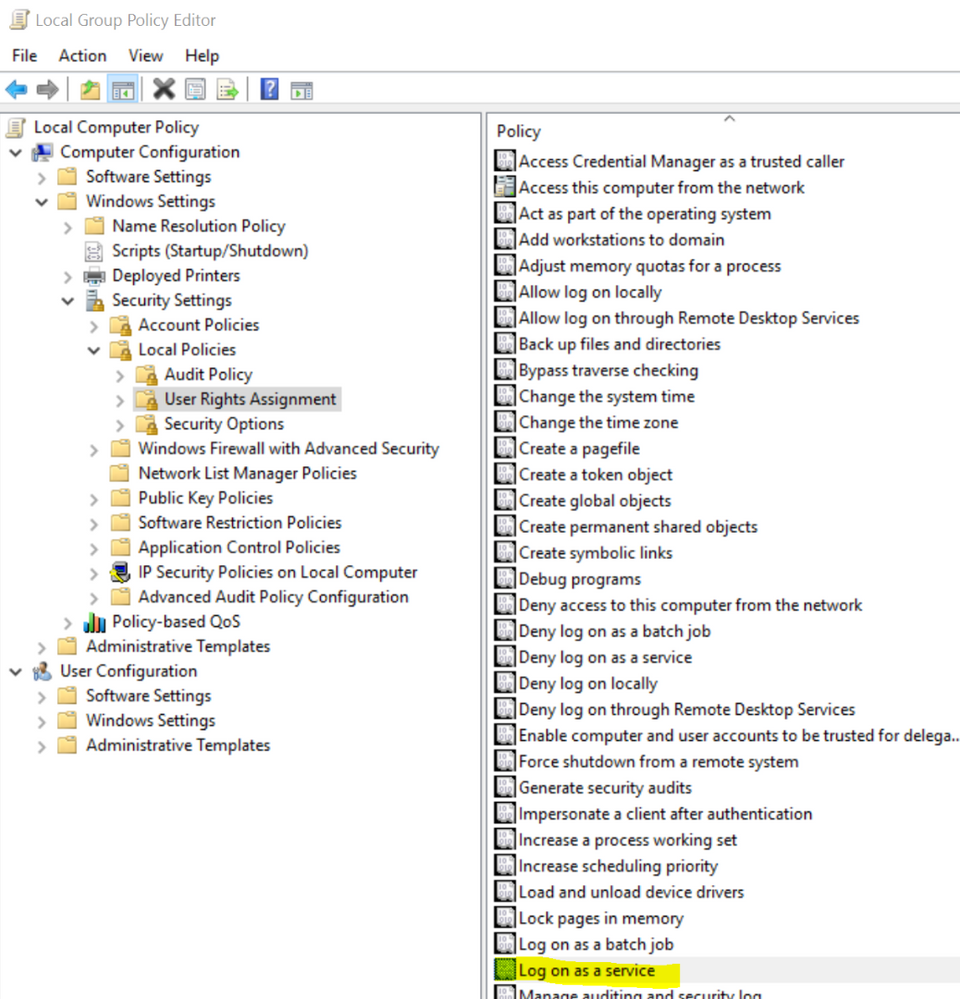This screenshot has width=960, height=999.
Task: Click the Up one level folder icon
Action: (89, 89)
